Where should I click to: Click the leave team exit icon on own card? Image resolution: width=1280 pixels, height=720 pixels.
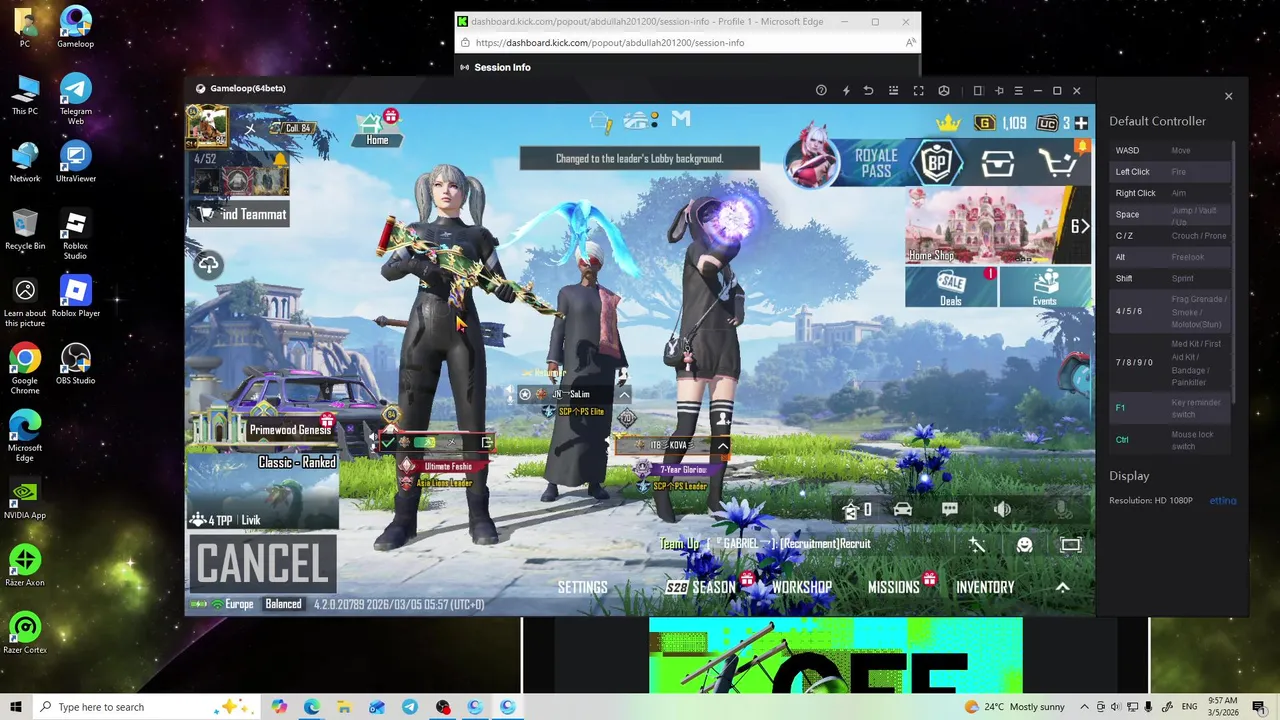pyautogui.click(x=487, y=442)
